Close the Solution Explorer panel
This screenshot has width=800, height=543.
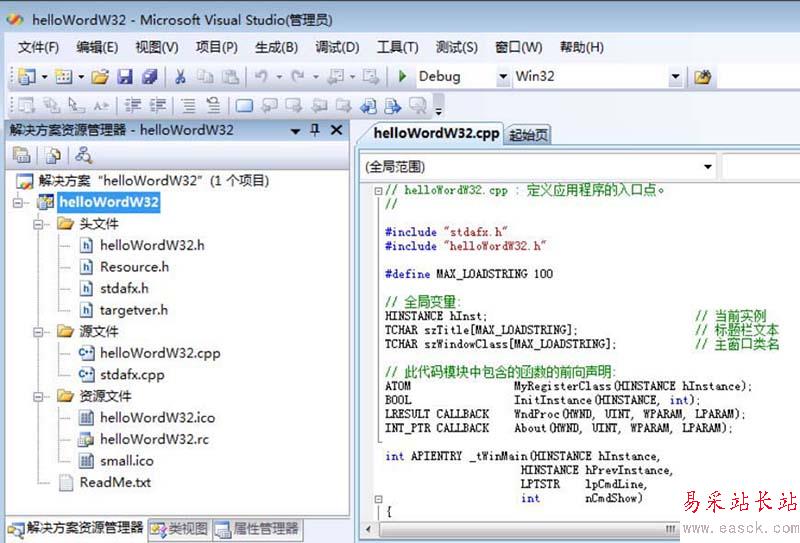(x=336, y=130)
